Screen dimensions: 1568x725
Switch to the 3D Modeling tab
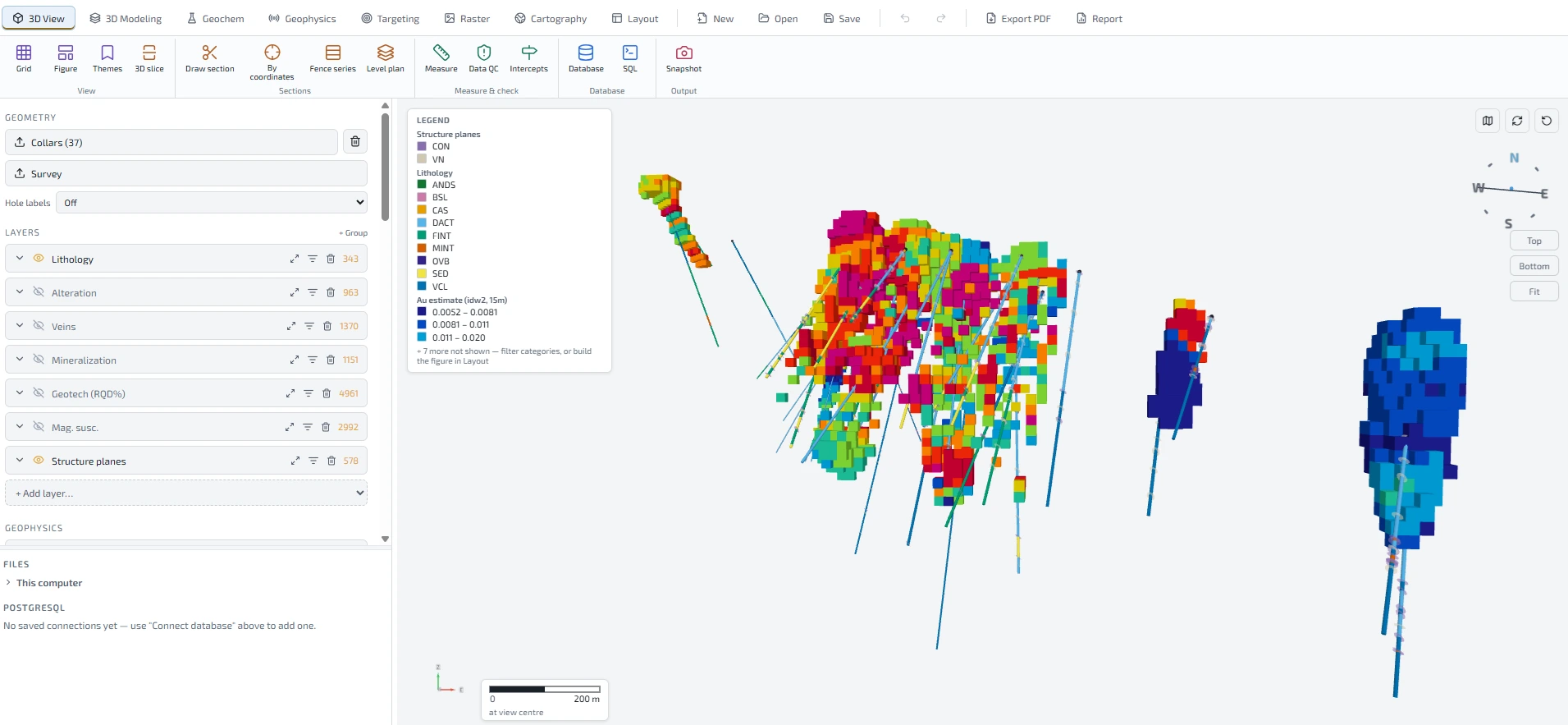point(126,18)
